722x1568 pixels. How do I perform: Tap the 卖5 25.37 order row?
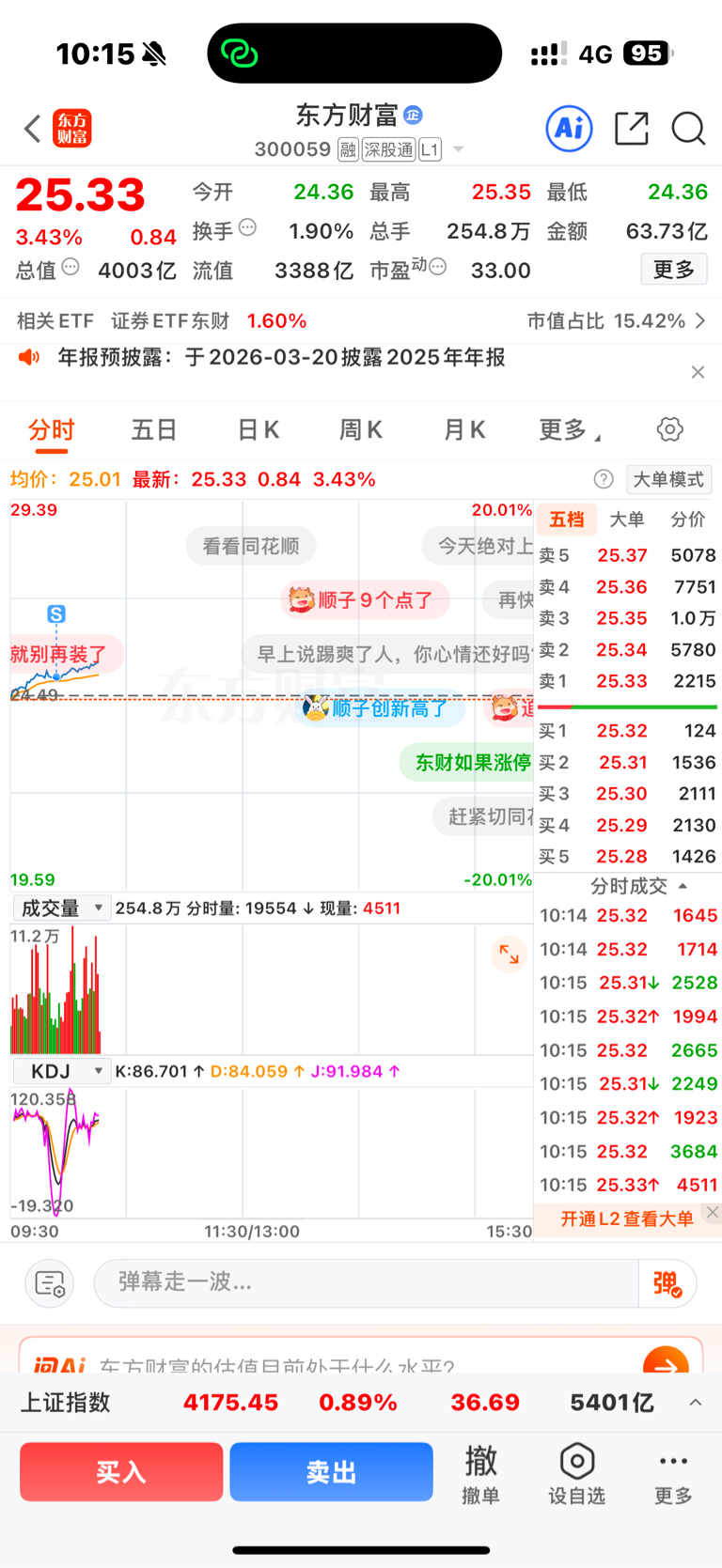click(627, 555)
